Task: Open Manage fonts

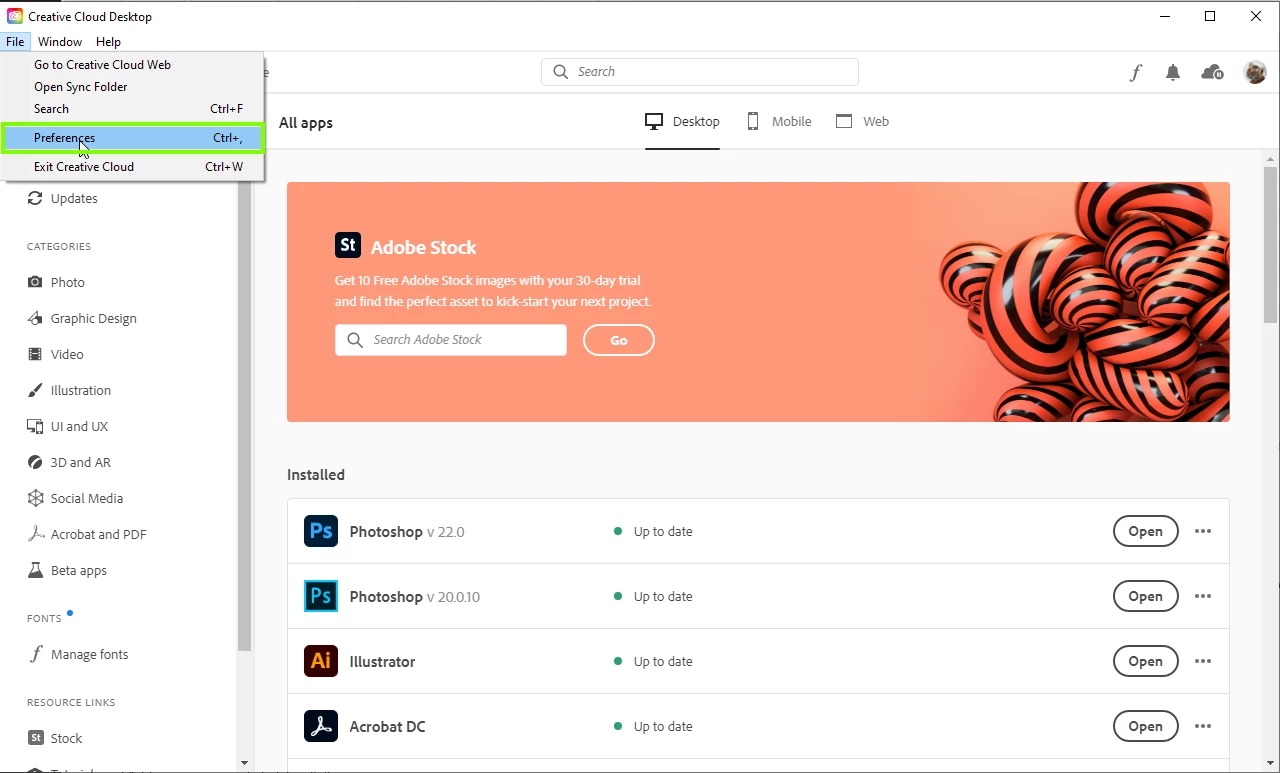Action: coord(78,654)
